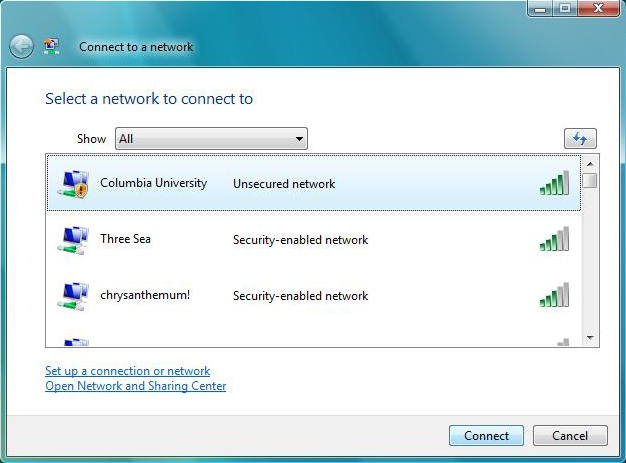Click signal bars for the chrysanthemum! network
Viewport: 626px width, 463px height.
[x=554, y=295]
